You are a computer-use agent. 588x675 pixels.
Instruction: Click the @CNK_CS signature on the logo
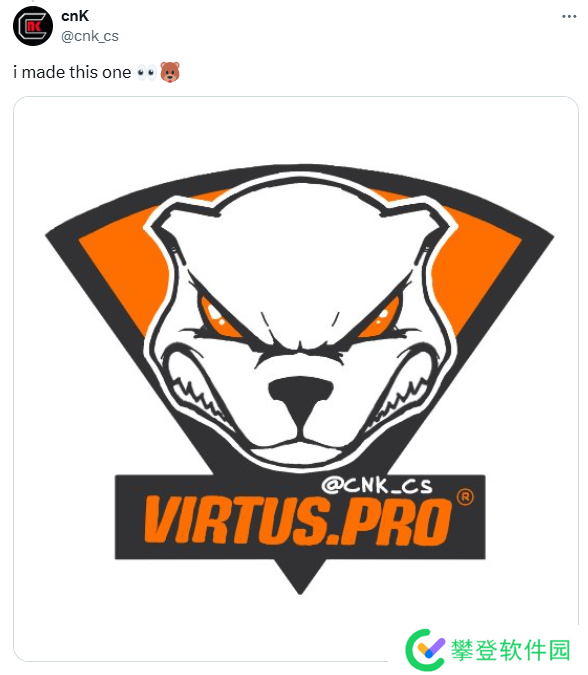tap(377, 486)
